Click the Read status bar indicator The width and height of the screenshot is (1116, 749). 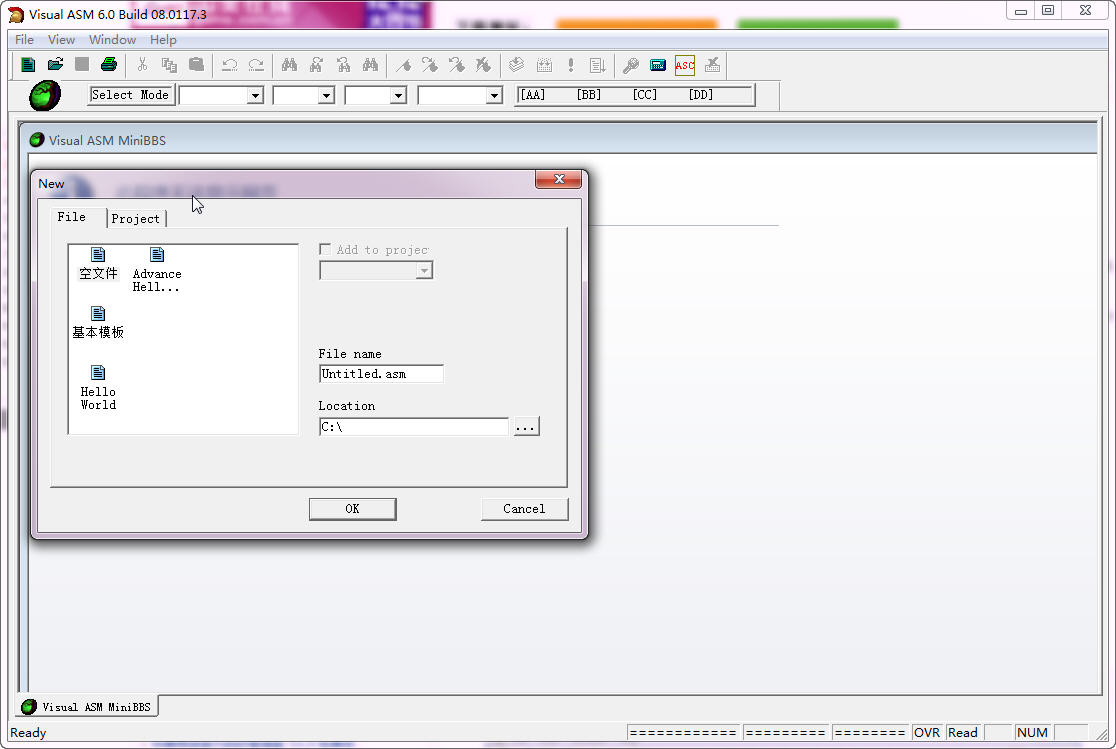[x=963, y=733]
